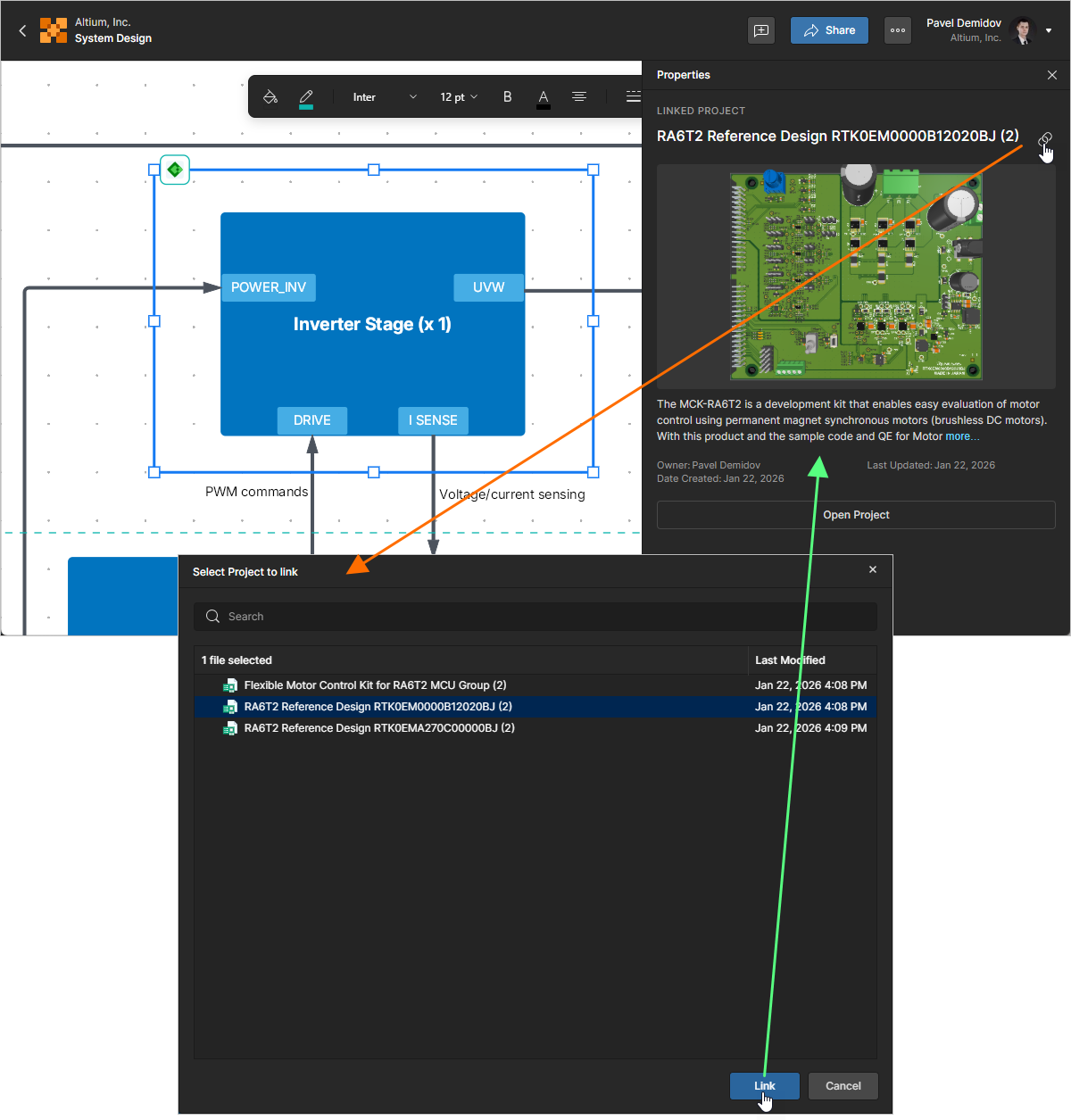Select the DRIVE port

point(312,420)
